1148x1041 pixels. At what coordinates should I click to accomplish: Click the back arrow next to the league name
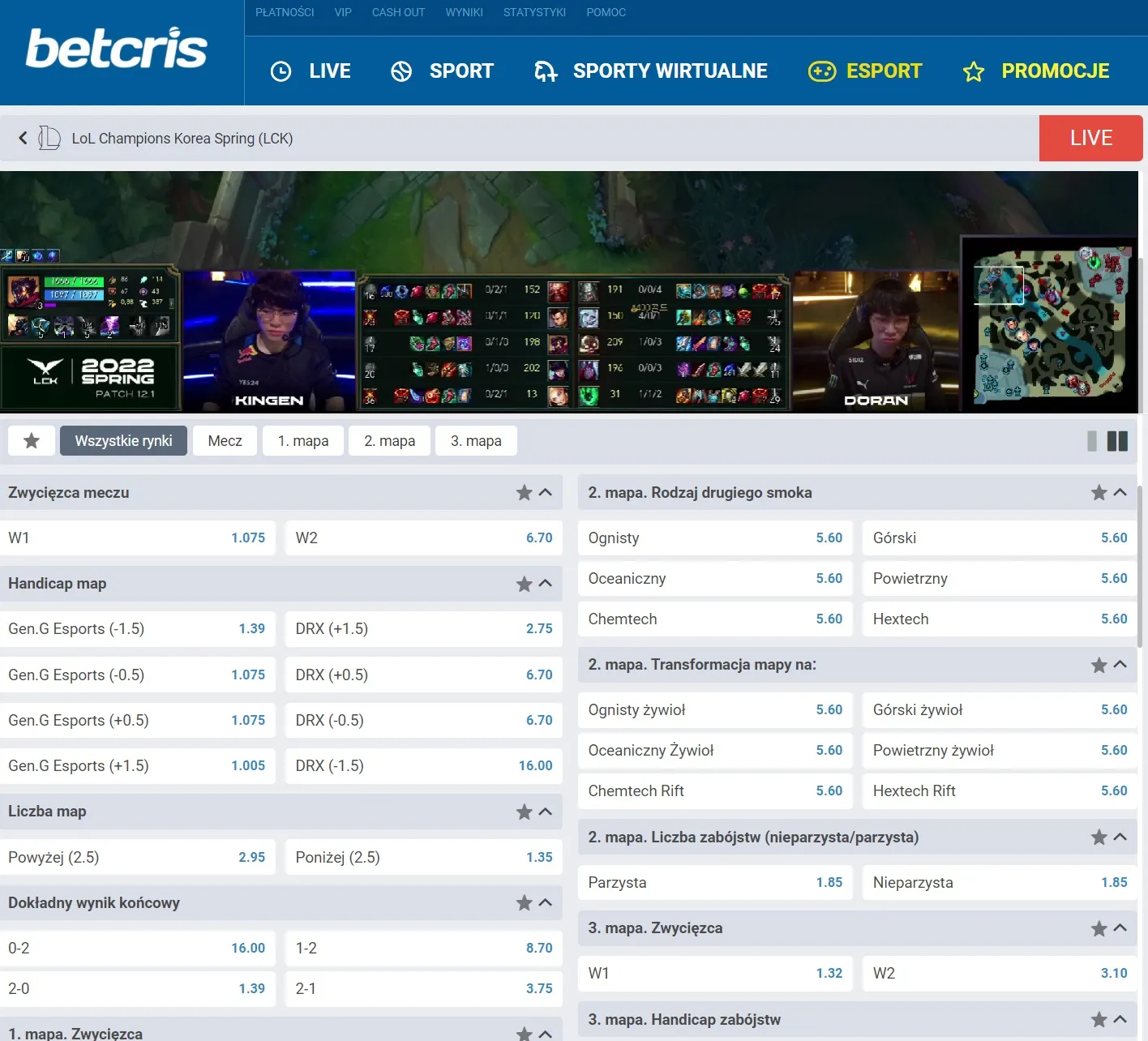coord(23,138)
